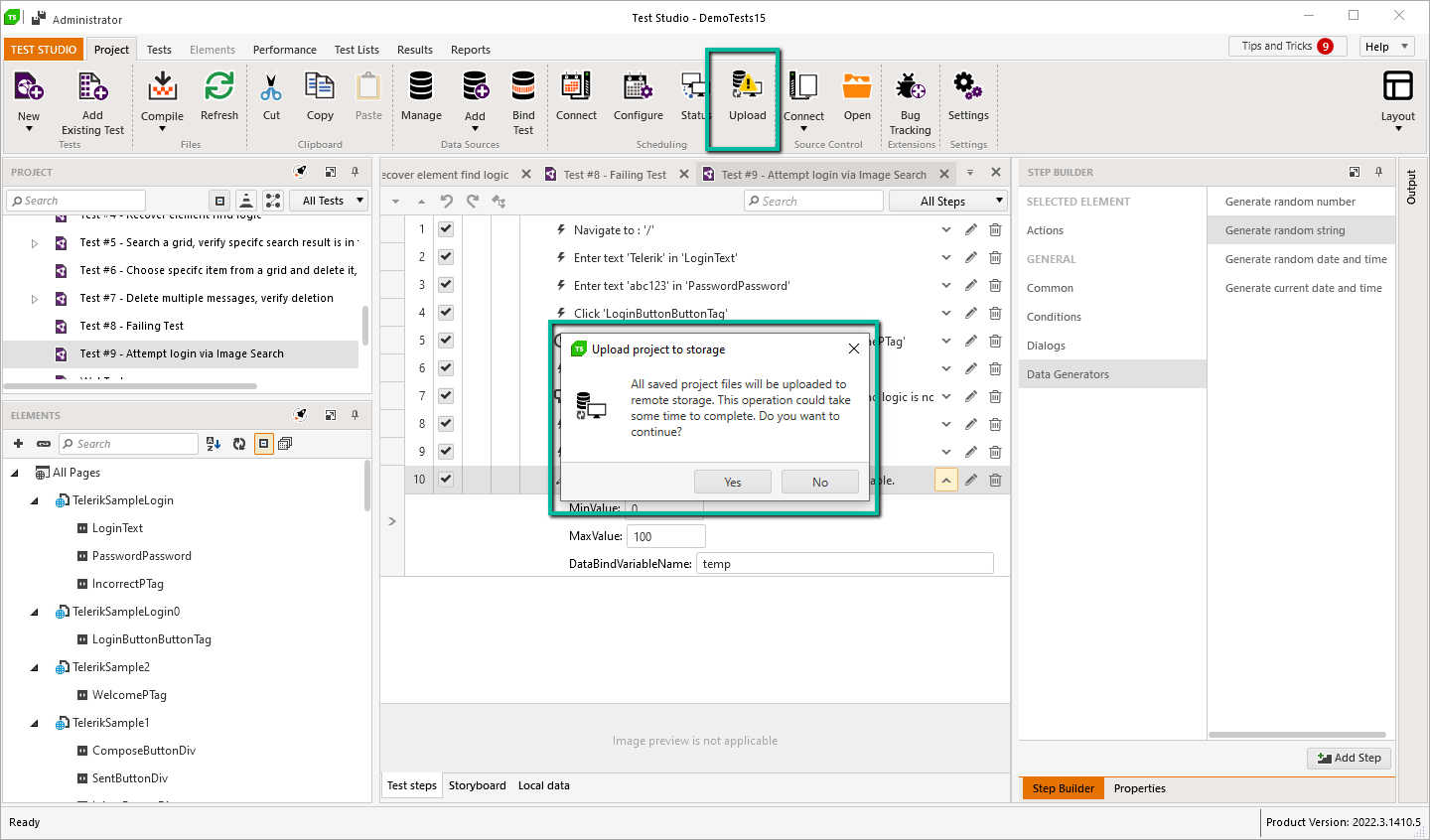
Task: Toggle step 5 enabled checkbox
Action: click(446, 341)
